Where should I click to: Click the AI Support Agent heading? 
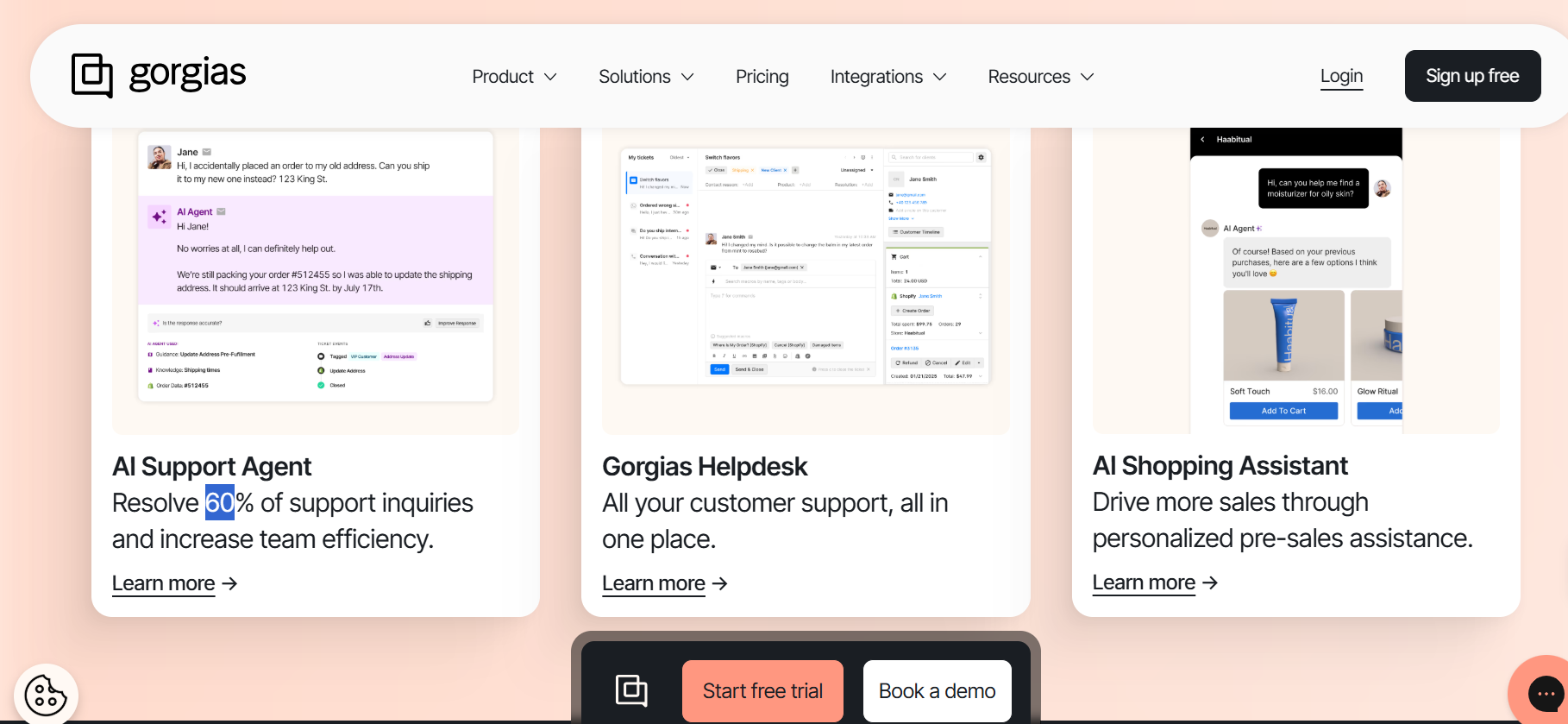pos(212,467)
